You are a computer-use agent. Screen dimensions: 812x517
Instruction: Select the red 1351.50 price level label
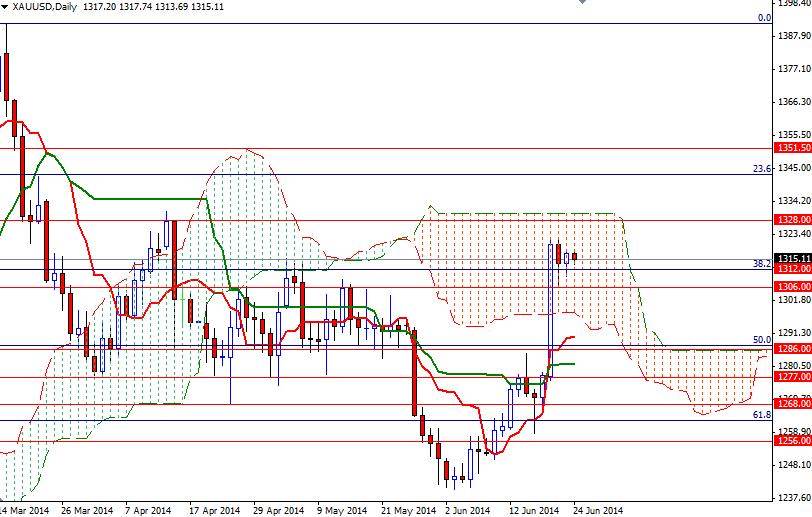coord(792,148)
